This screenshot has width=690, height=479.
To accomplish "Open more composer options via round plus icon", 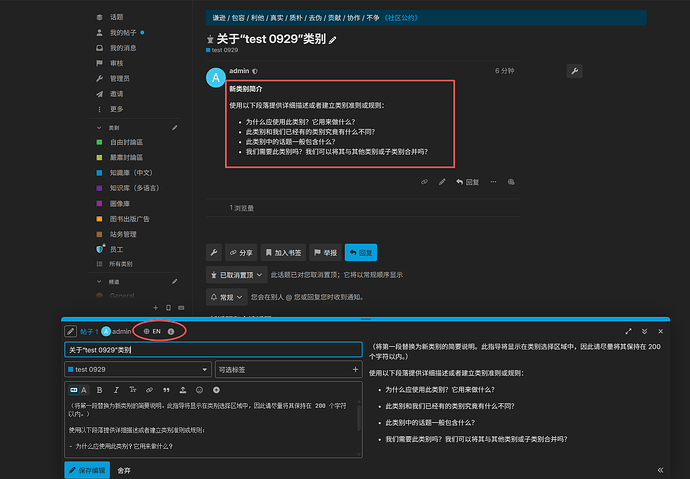I will (216, 390).
